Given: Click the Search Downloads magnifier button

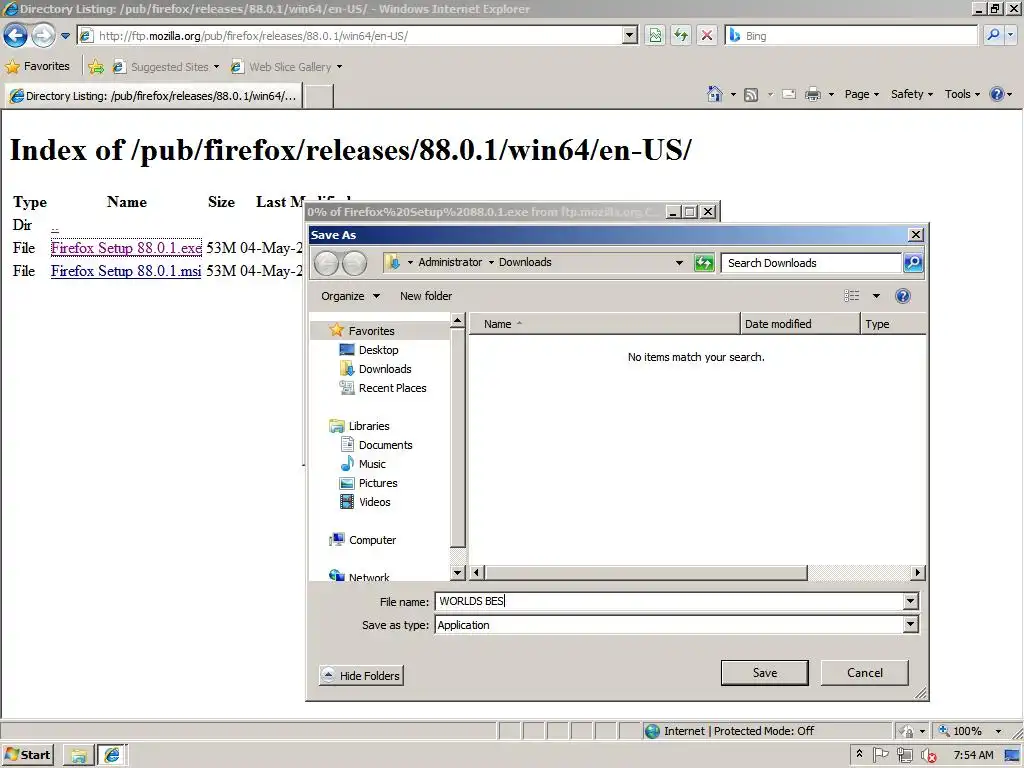Looking at the screenshot, I should [913, 263].
